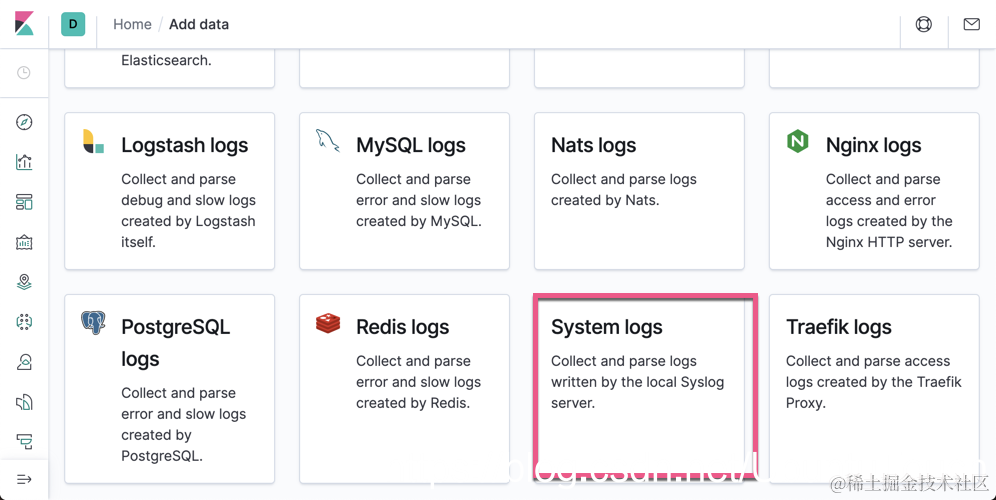Open Logs in the sidebar
This screenshot has height=500, width=996.
click(24, 402)
